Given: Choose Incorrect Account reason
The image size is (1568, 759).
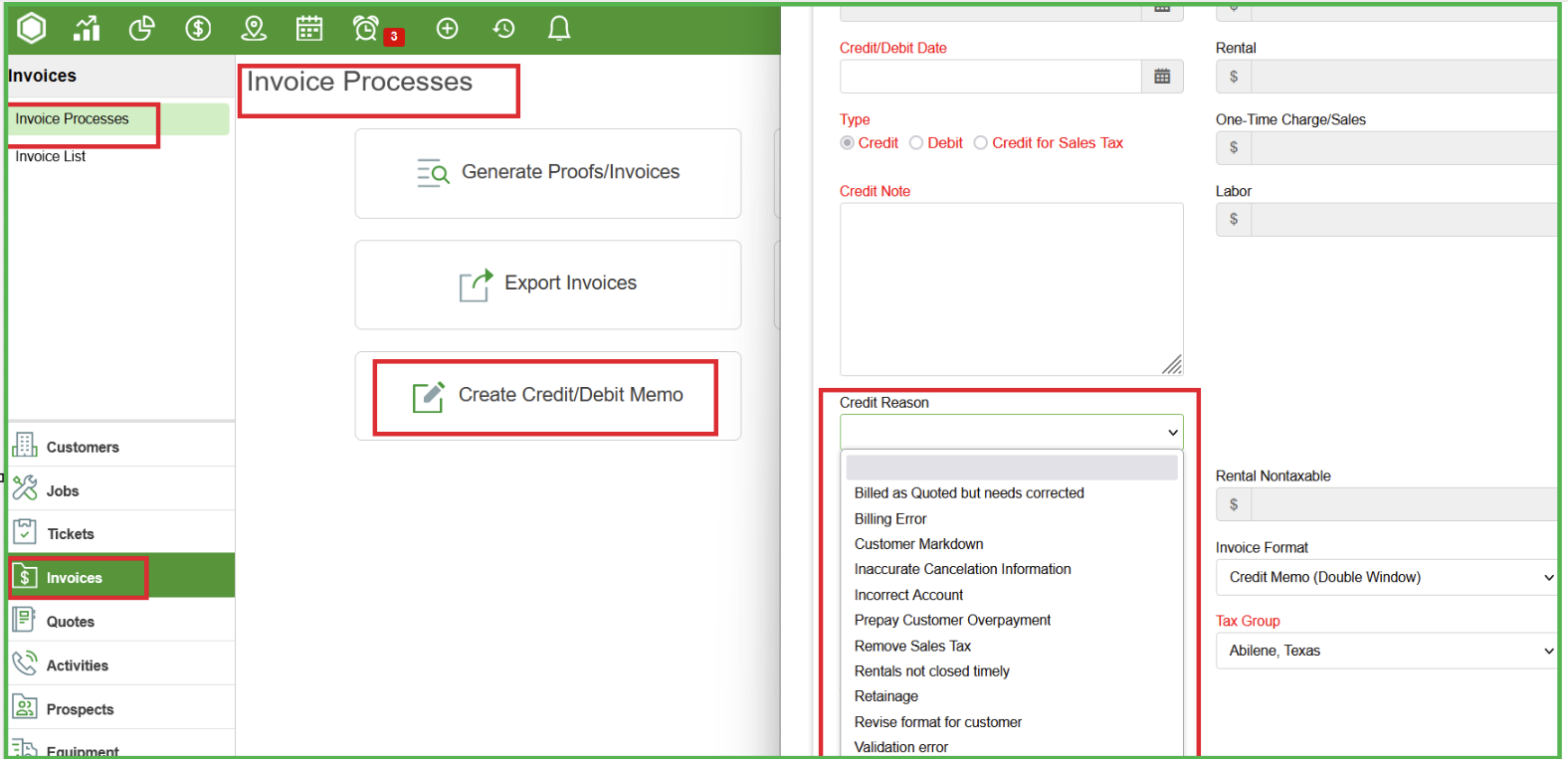Looking at the screenshot, I should pyautogui.click(x=908, y=595).
